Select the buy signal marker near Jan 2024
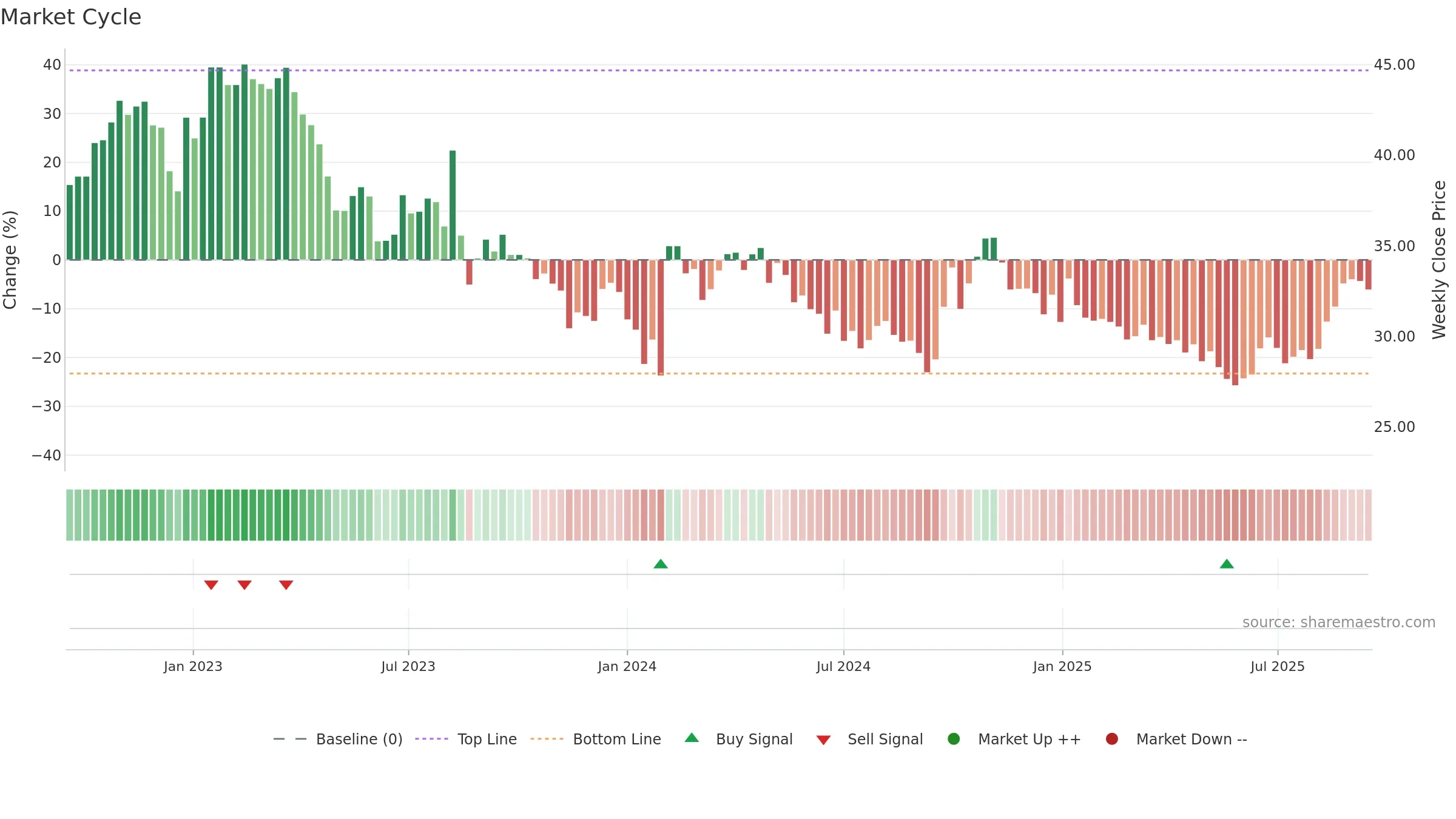This screenshot has height=819, width=1456. coord(661,564)
